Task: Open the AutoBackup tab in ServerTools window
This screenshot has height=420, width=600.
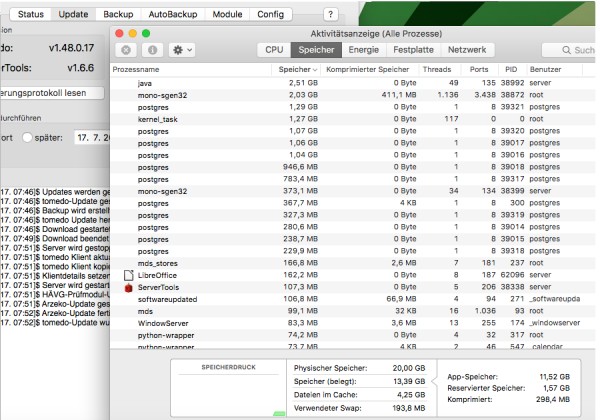Action: pos(173,15)
